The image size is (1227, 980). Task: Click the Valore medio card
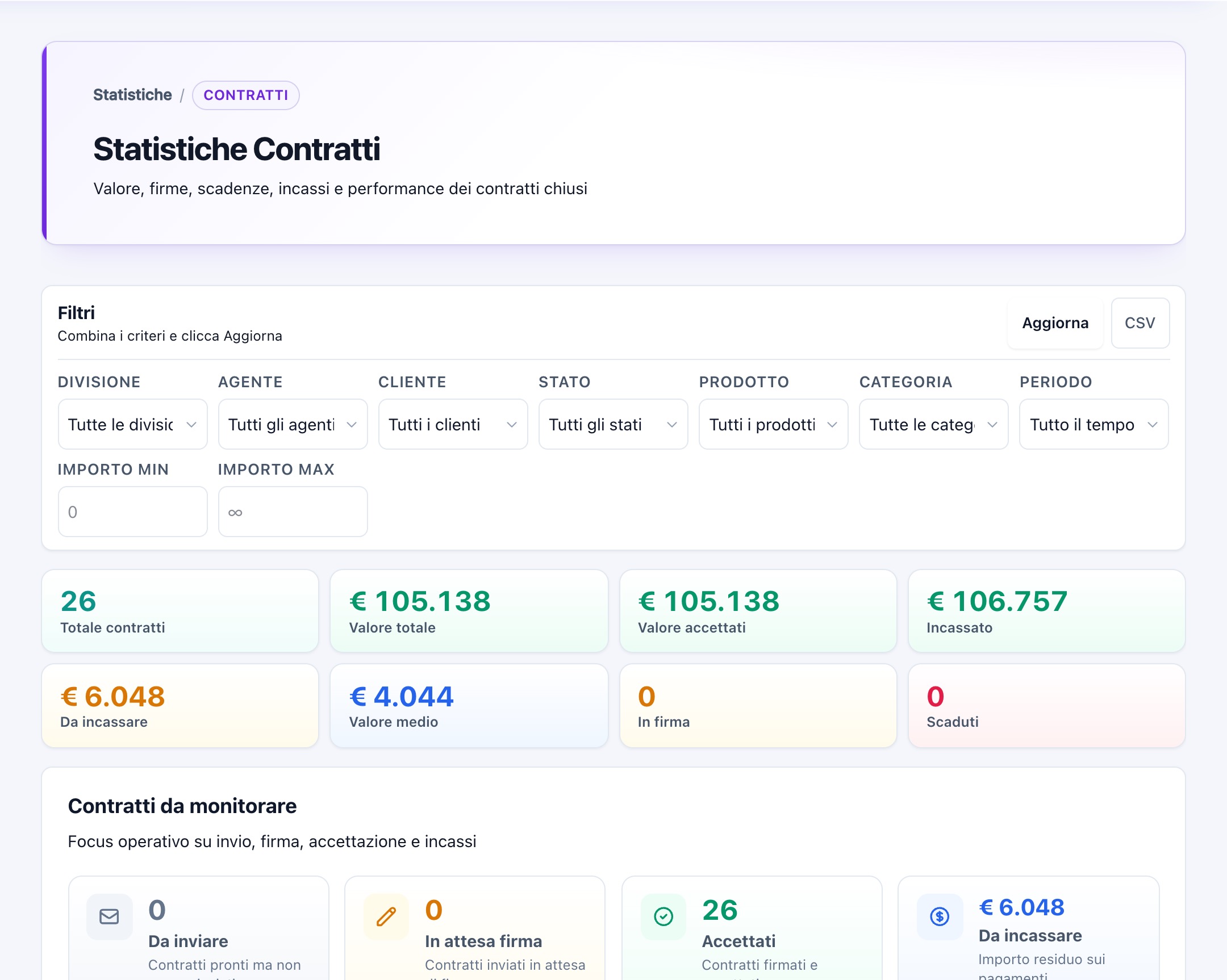click(469, 706)
